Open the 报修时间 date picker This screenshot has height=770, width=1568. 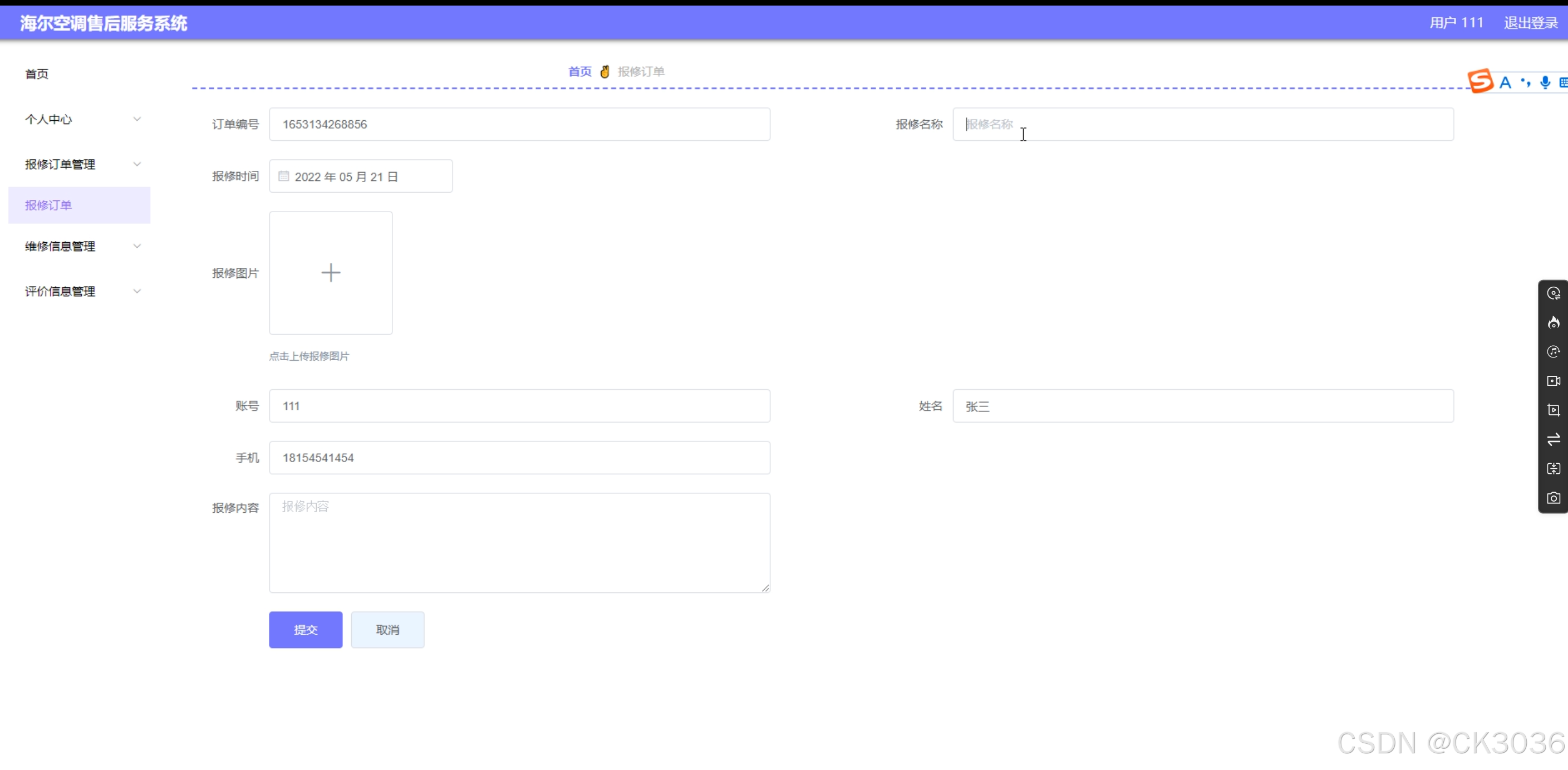tap(360, 176)
